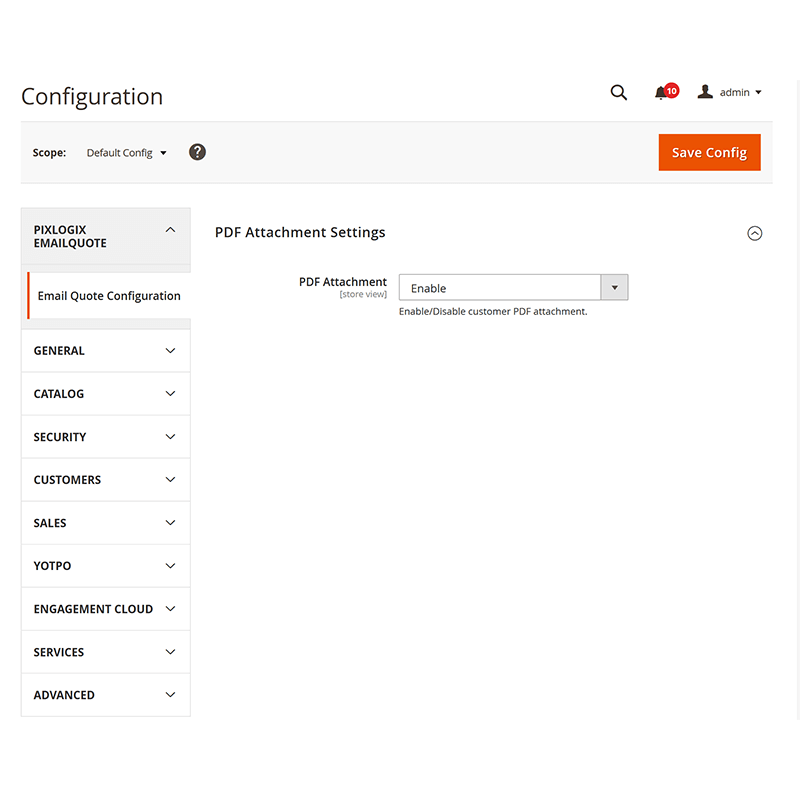Open the PDF Attachment dropdown
The image size is (800, 800).
614,287
